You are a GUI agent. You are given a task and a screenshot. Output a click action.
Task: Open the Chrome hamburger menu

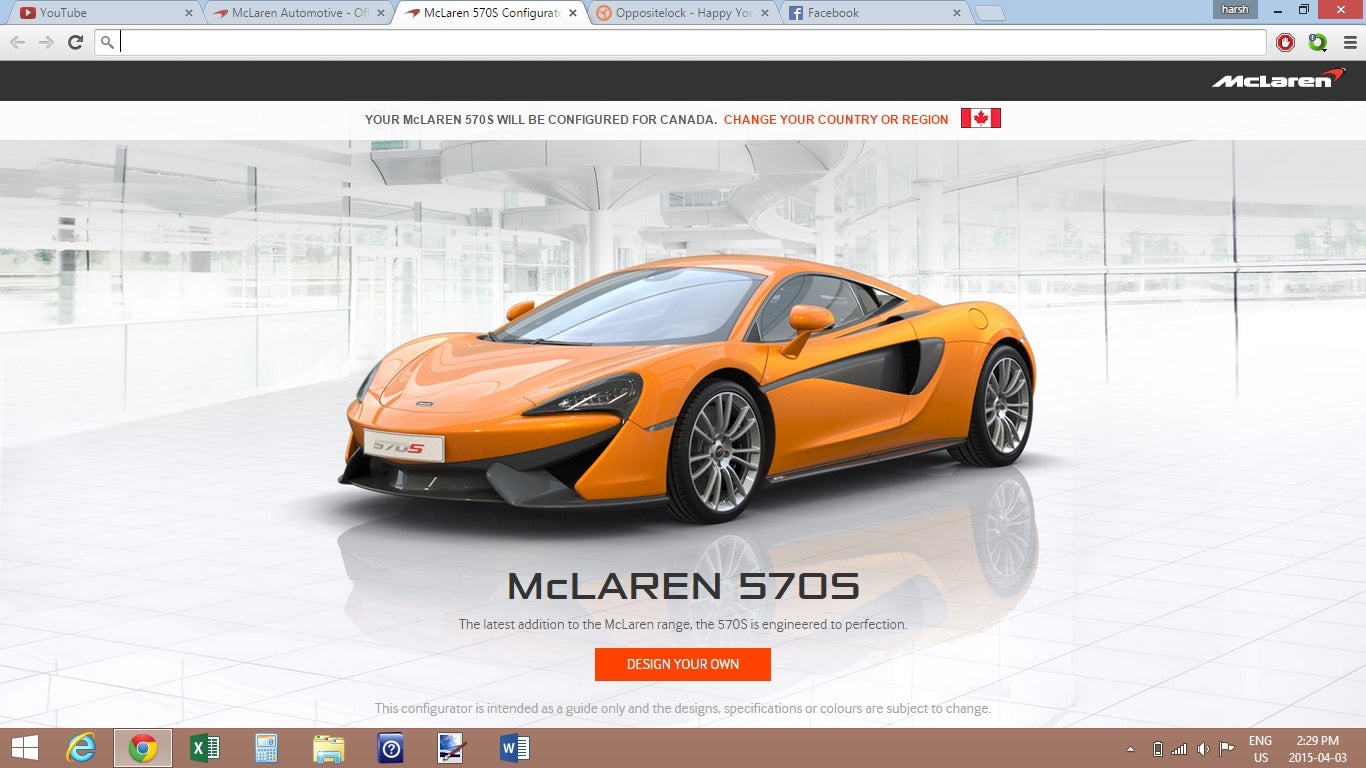(x=1350, y=42)
